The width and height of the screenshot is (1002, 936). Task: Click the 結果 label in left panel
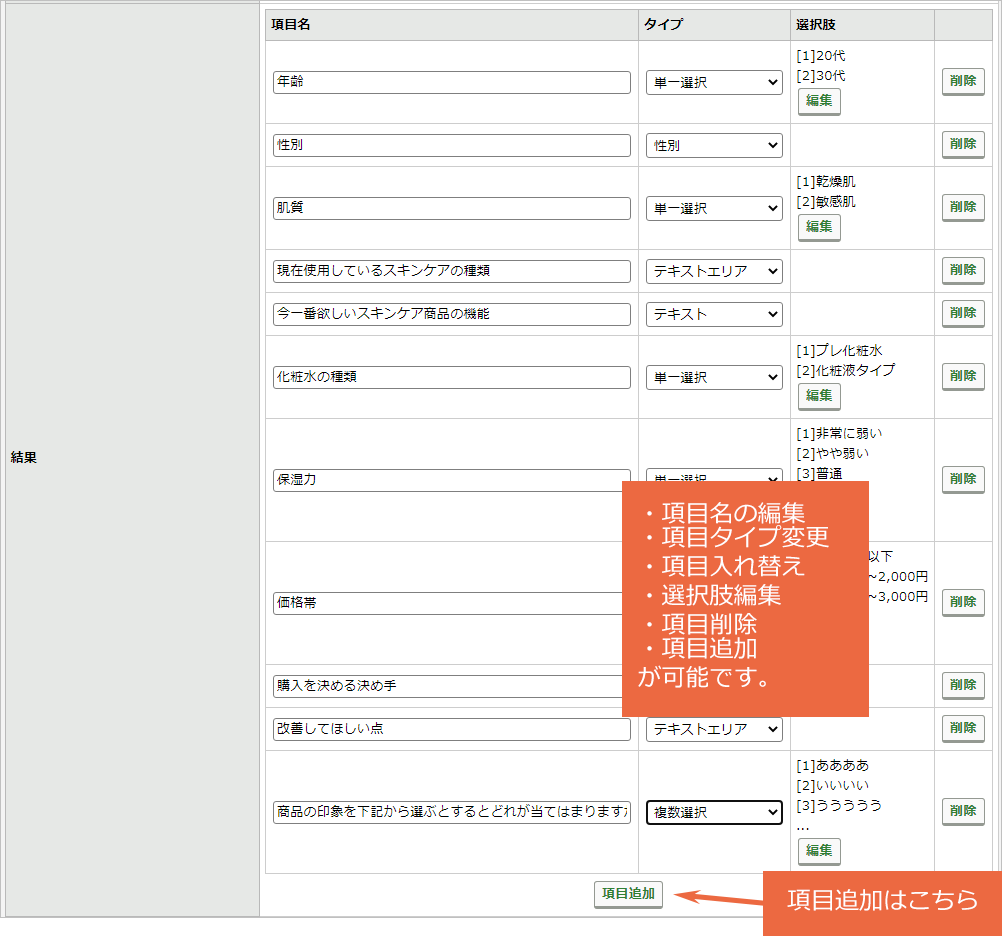(x=24, y=457)
